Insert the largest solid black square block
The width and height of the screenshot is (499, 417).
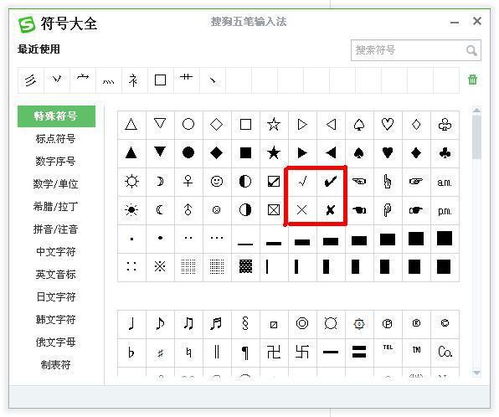[445, 238]
